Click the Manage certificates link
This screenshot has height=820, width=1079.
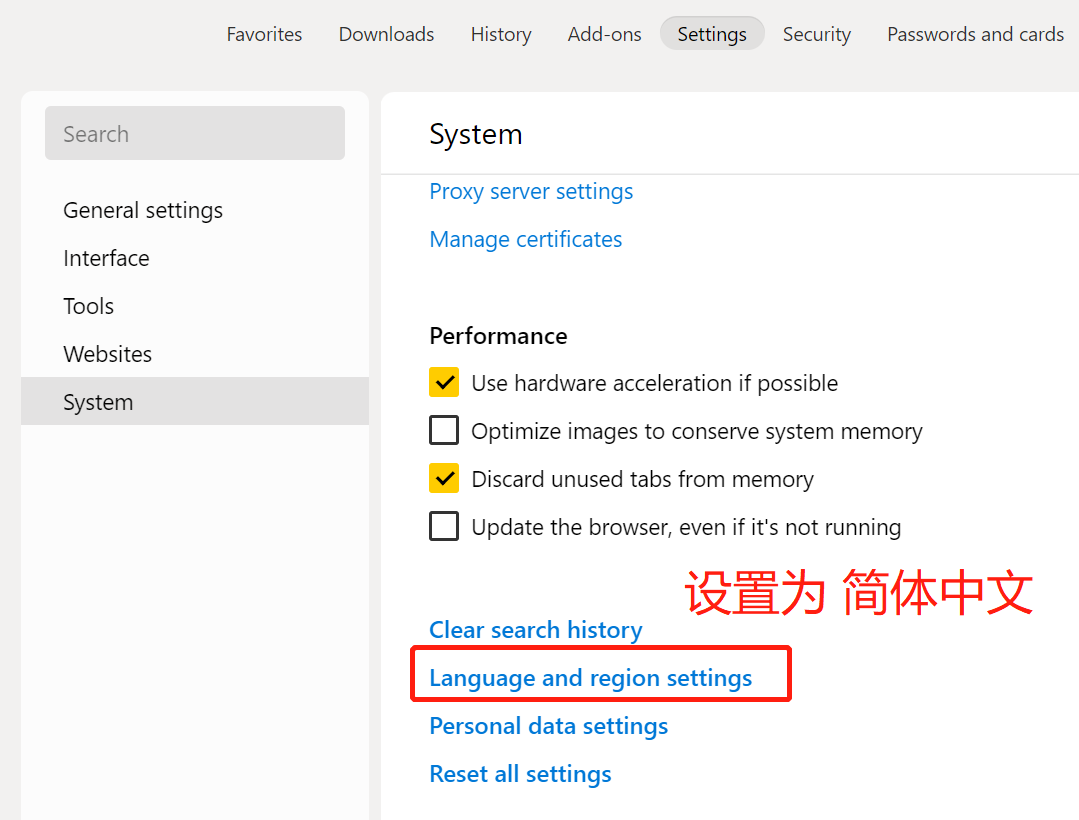coord(526,239)
